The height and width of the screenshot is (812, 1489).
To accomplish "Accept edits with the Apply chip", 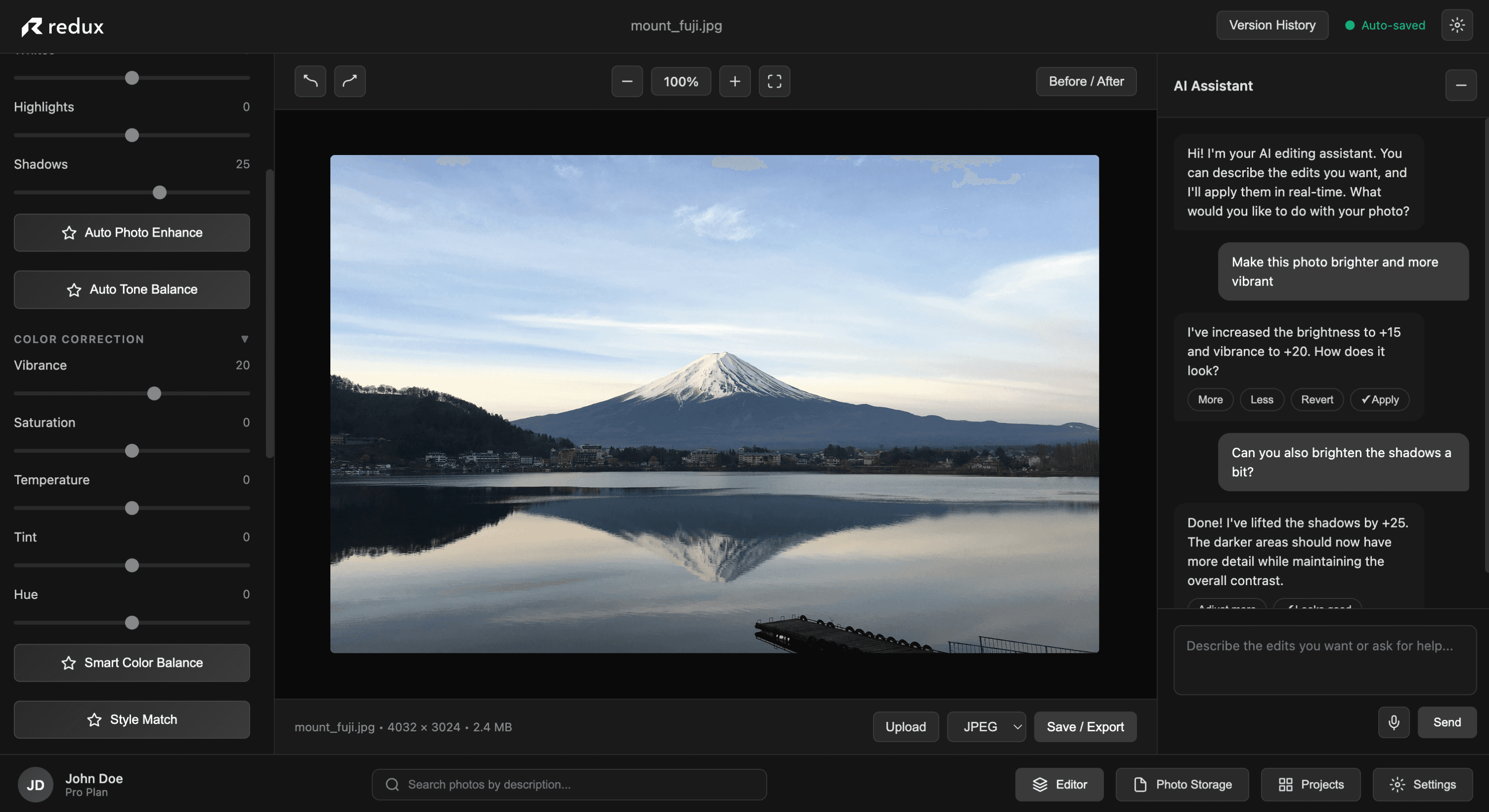I will [x=1380, y=400].
